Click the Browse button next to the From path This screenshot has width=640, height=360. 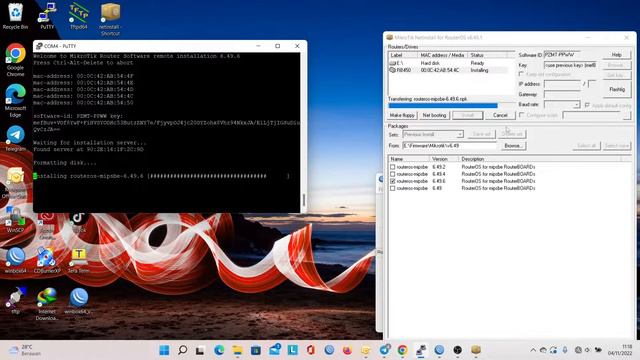coord(513,146)
